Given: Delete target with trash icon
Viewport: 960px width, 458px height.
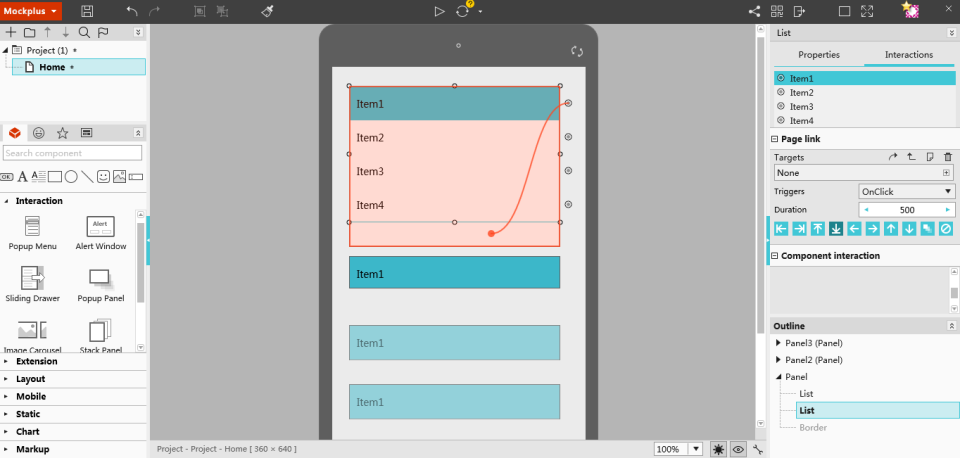Looking at the screenshot, I should pos(948,157).
